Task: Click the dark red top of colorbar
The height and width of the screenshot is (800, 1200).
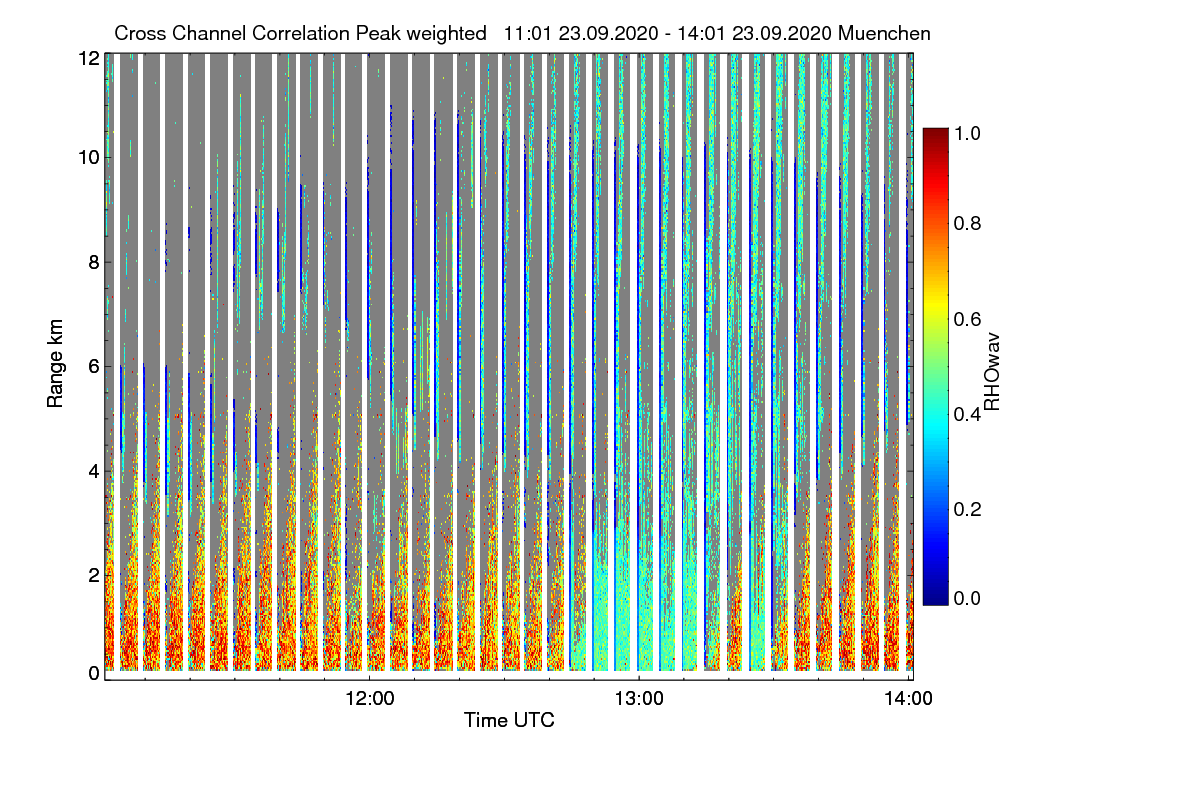Action: coord(935,134)
